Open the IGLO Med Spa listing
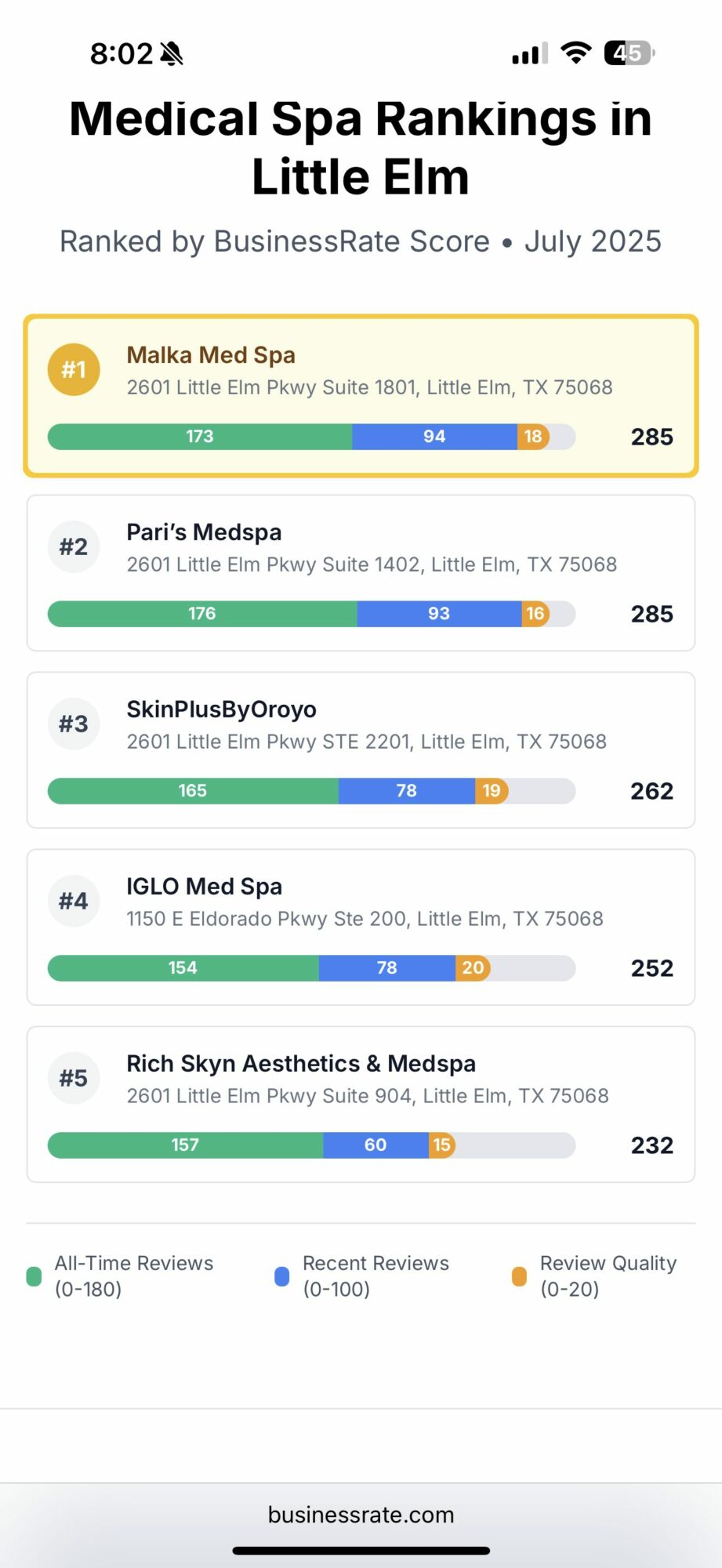Viewport: 722px width, 1568px height. coord(204,887)
